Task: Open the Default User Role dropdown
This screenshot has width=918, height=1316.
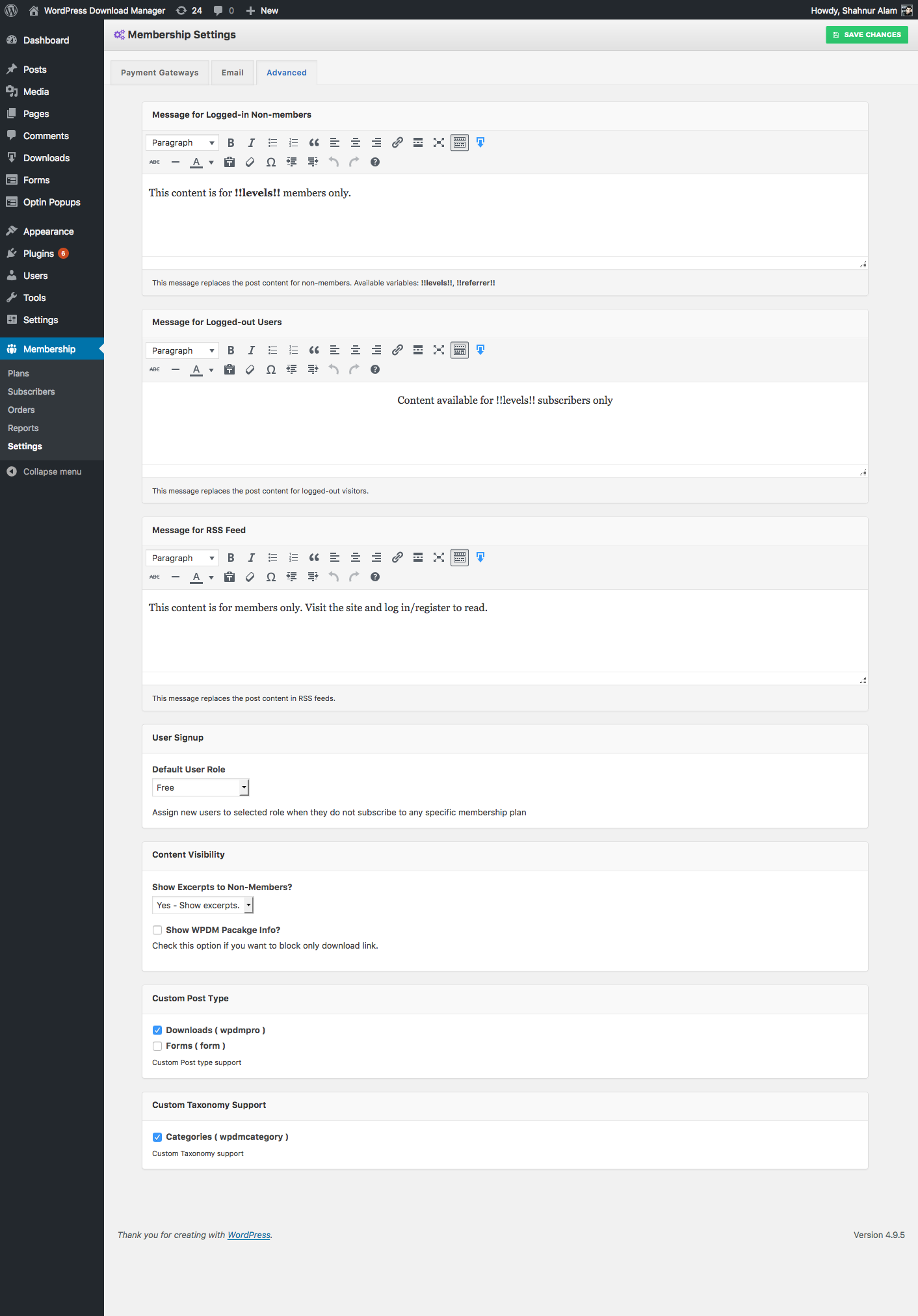Action: click(x=200, y=788)
